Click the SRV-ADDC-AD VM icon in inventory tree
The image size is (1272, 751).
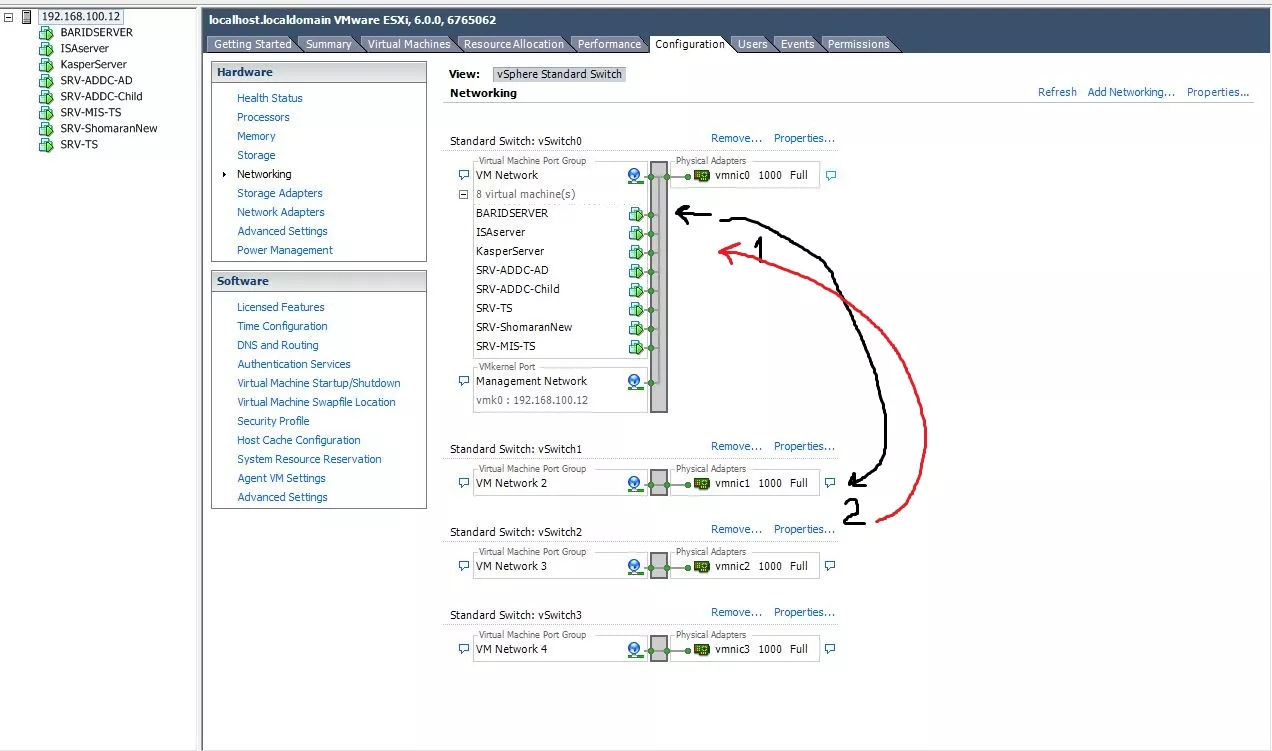45,81
